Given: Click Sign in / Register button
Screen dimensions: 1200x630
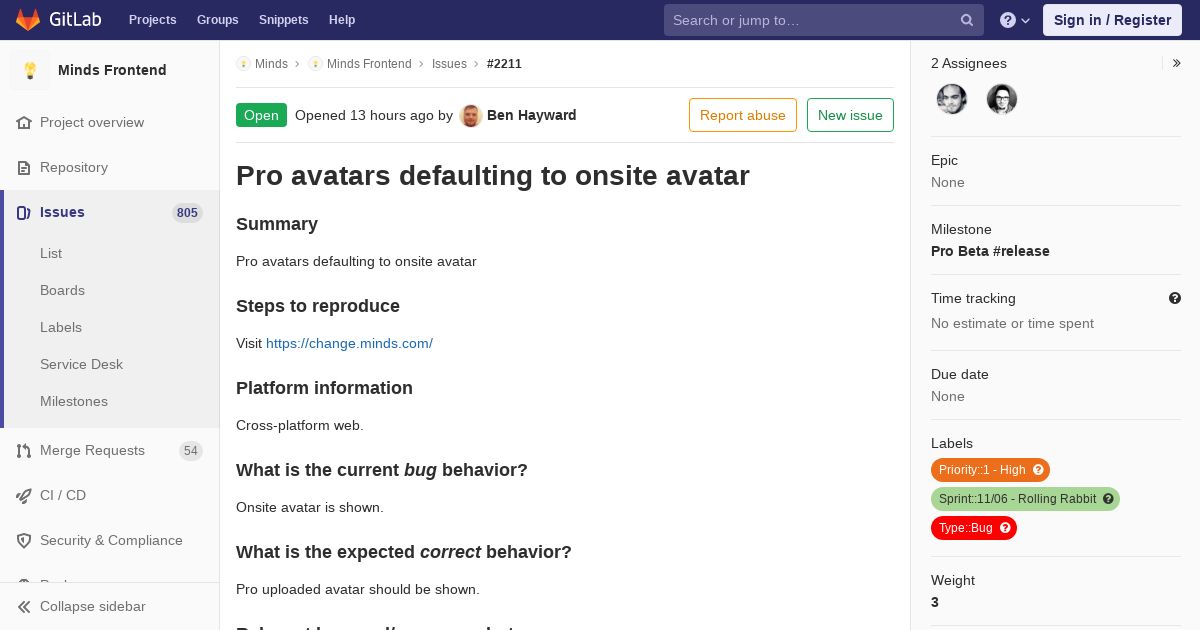Looking at the screenshot, I should point(1112,20).
